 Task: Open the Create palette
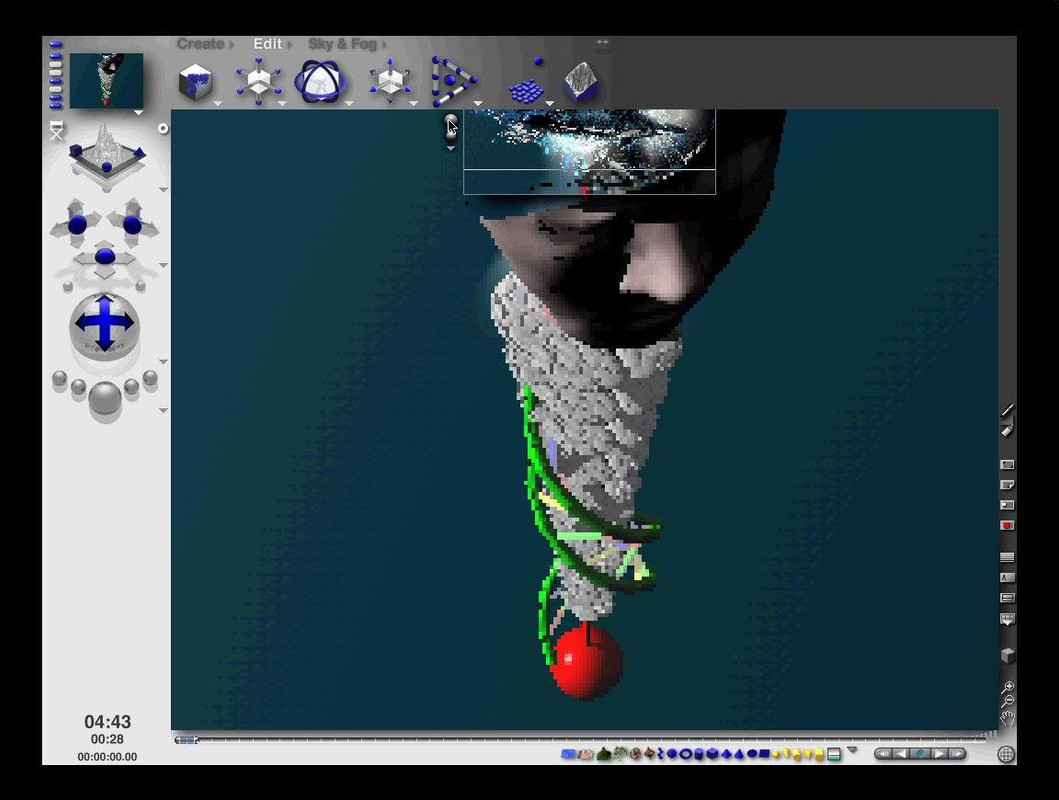coord(201,44)
